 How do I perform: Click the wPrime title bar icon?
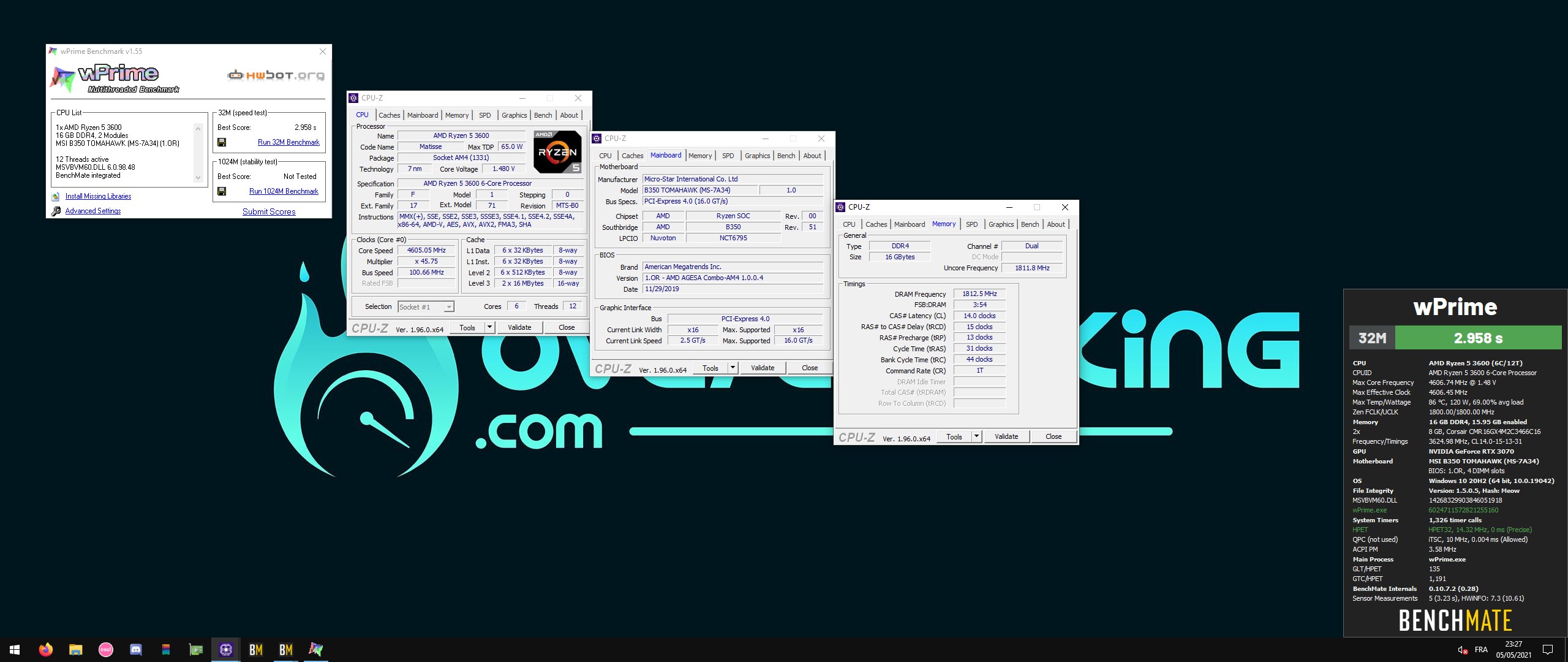click(53, 51)
